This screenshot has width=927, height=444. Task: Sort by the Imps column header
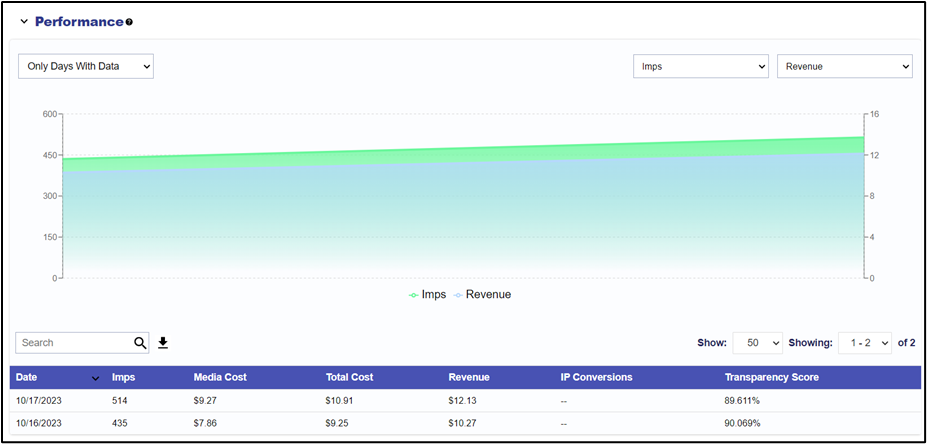click(119, 377)
